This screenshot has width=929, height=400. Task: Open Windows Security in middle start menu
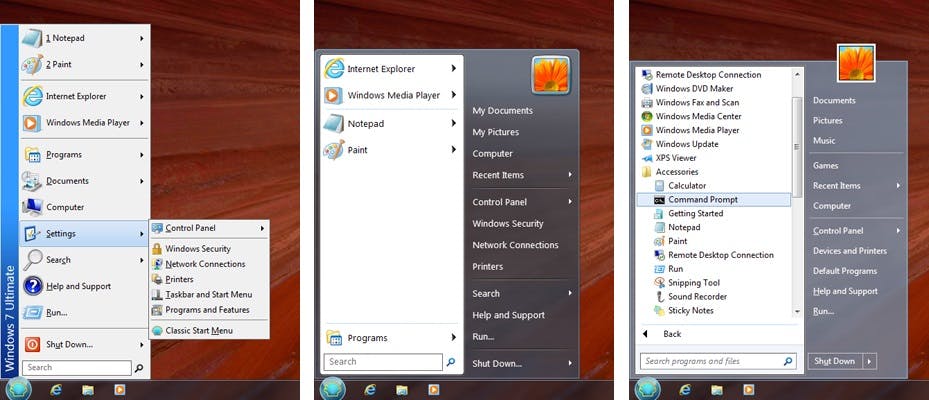click(508, 223)
